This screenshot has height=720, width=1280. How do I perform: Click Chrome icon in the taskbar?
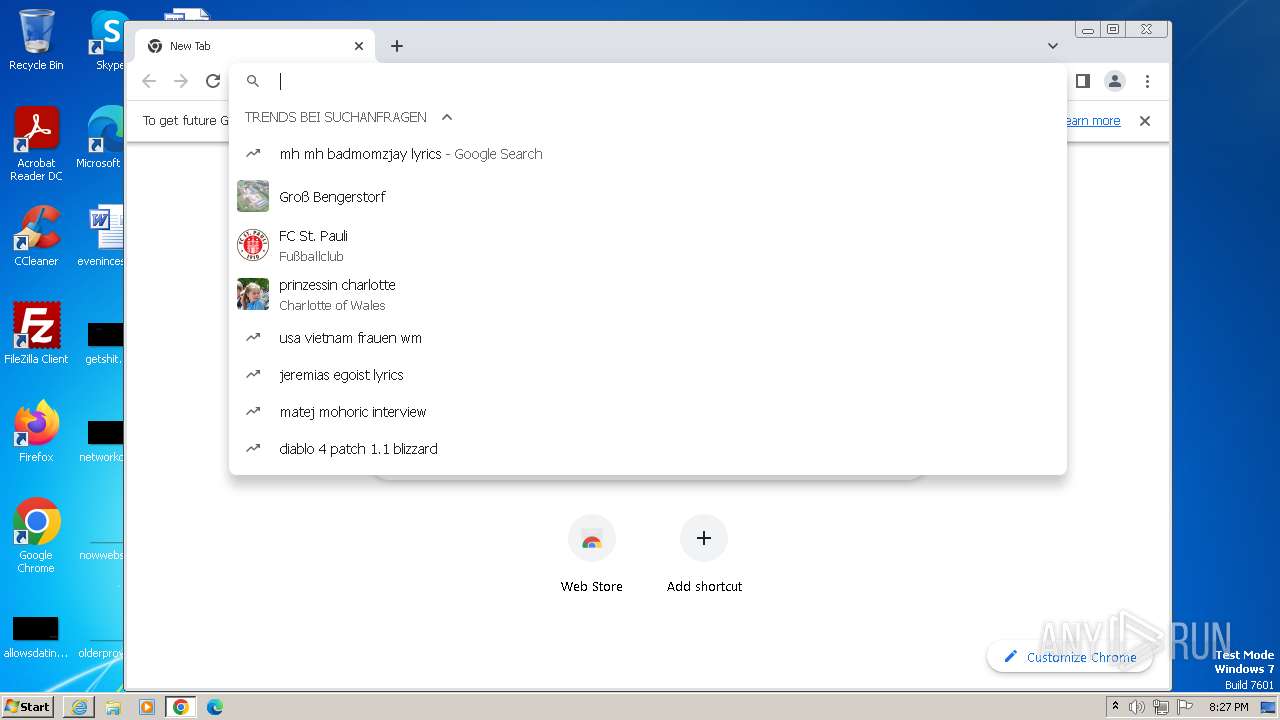point(181,707)
